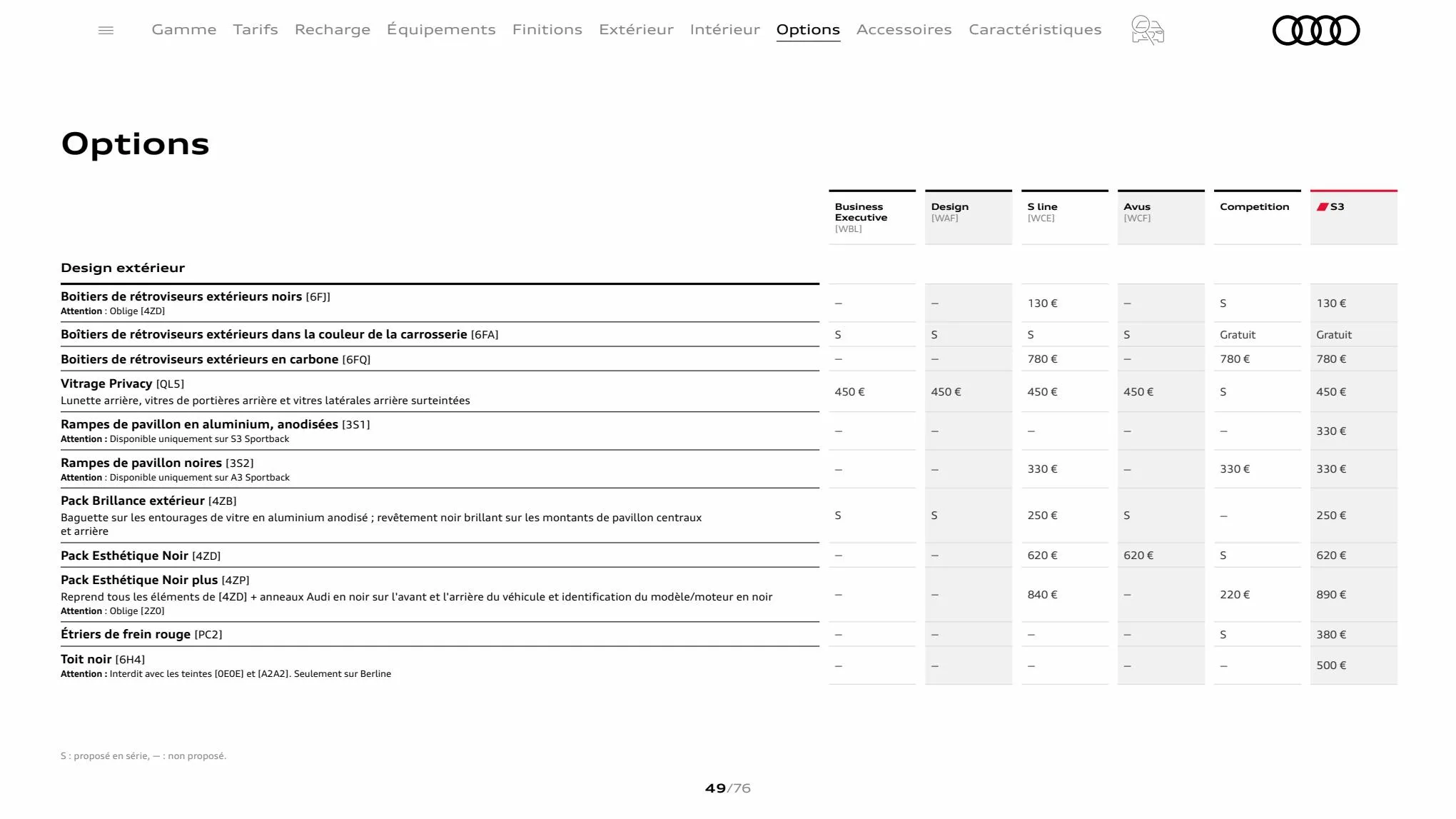Viewport: 1456px width, 819px height.
Task: Click the legend 'S : proposé en série'
Action: (x=105, y=756)
